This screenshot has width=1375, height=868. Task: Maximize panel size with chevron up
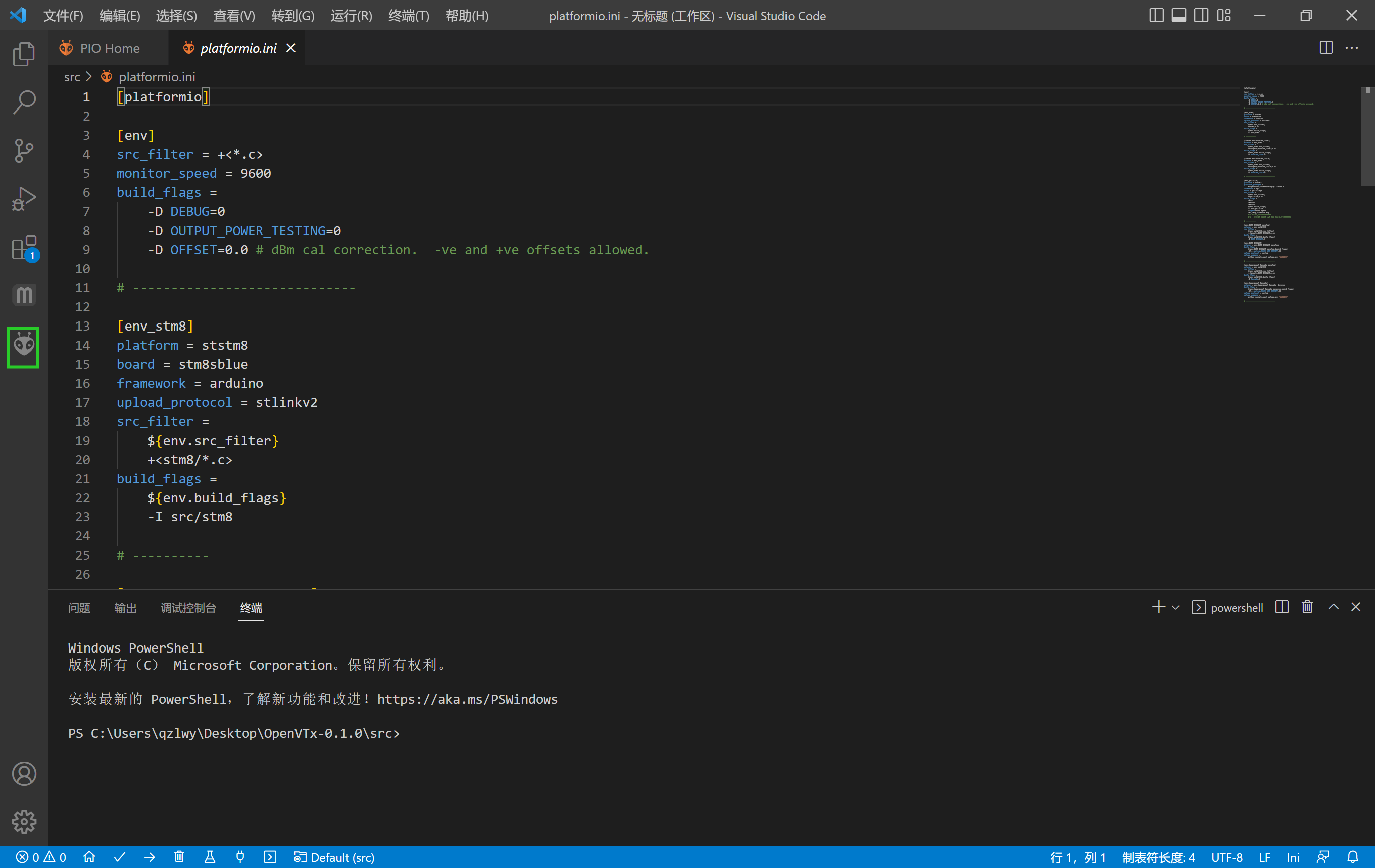pyautogui.click(x=1333, y=607)
